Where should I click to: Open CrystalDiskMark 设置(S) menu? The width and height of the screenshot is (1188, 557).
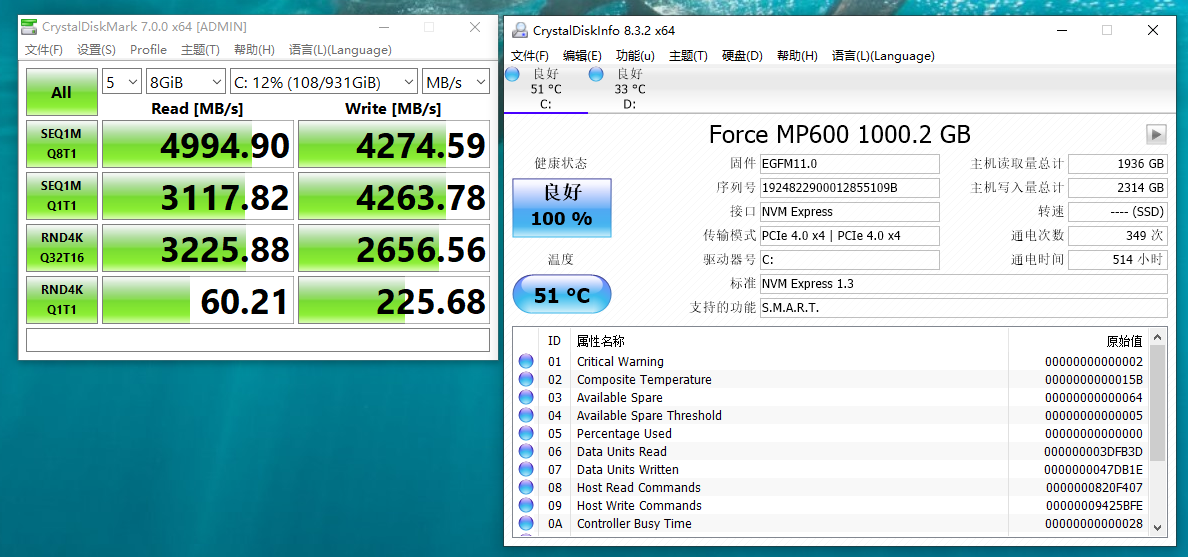(x=96, y=50)
